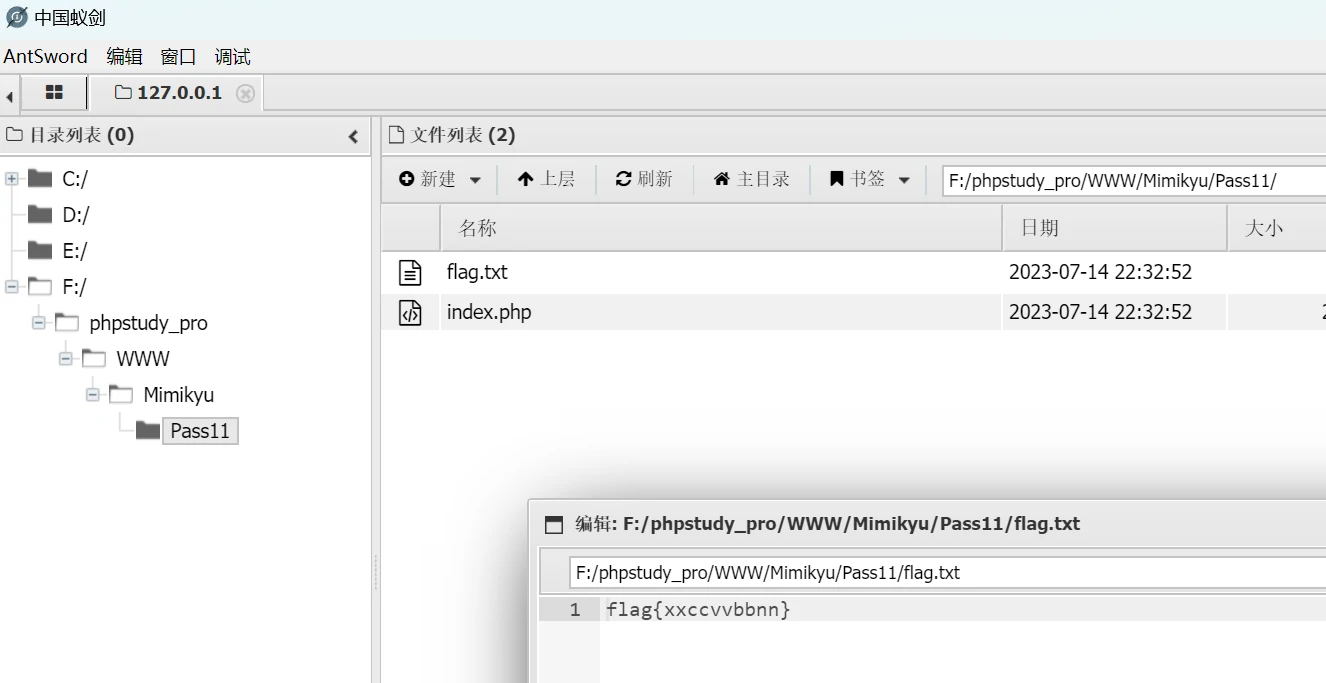The image size is (1326, 683).
Task: Click the 主目录 home directory button
Action: click(x=751, y=179)
